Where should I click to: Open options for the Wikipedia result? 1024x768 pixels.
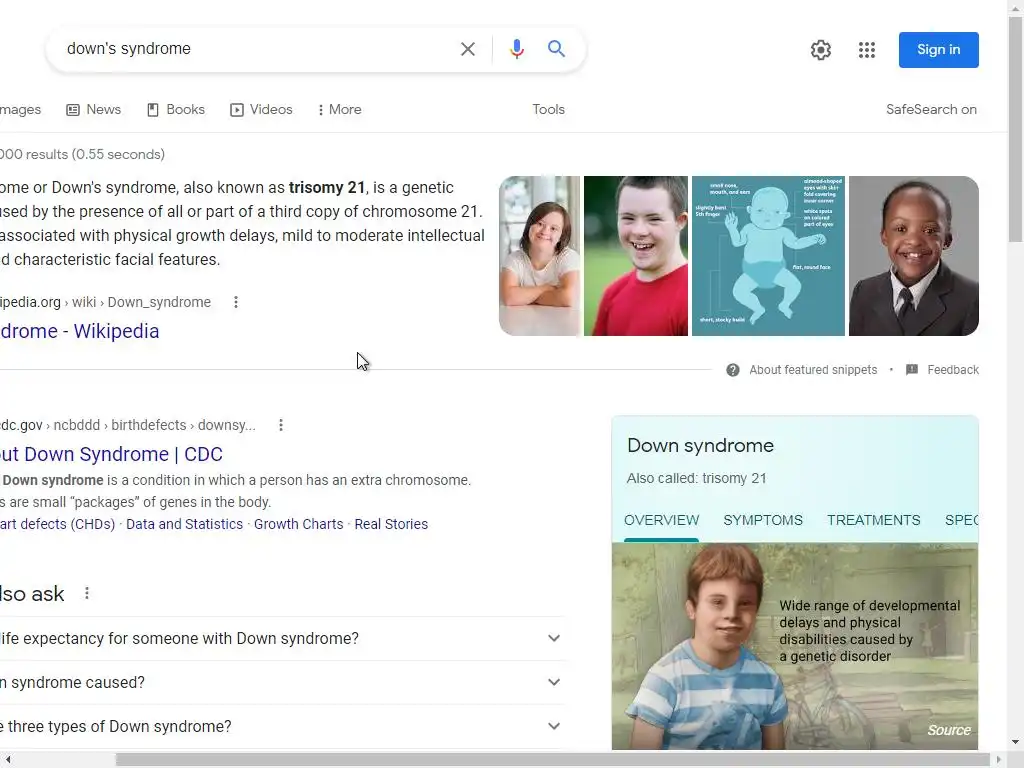tap(236, 302)
